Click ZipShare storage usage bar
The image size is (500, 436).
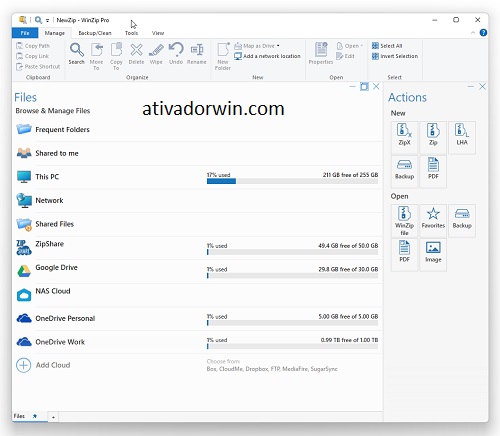click(x=292, y=252)
